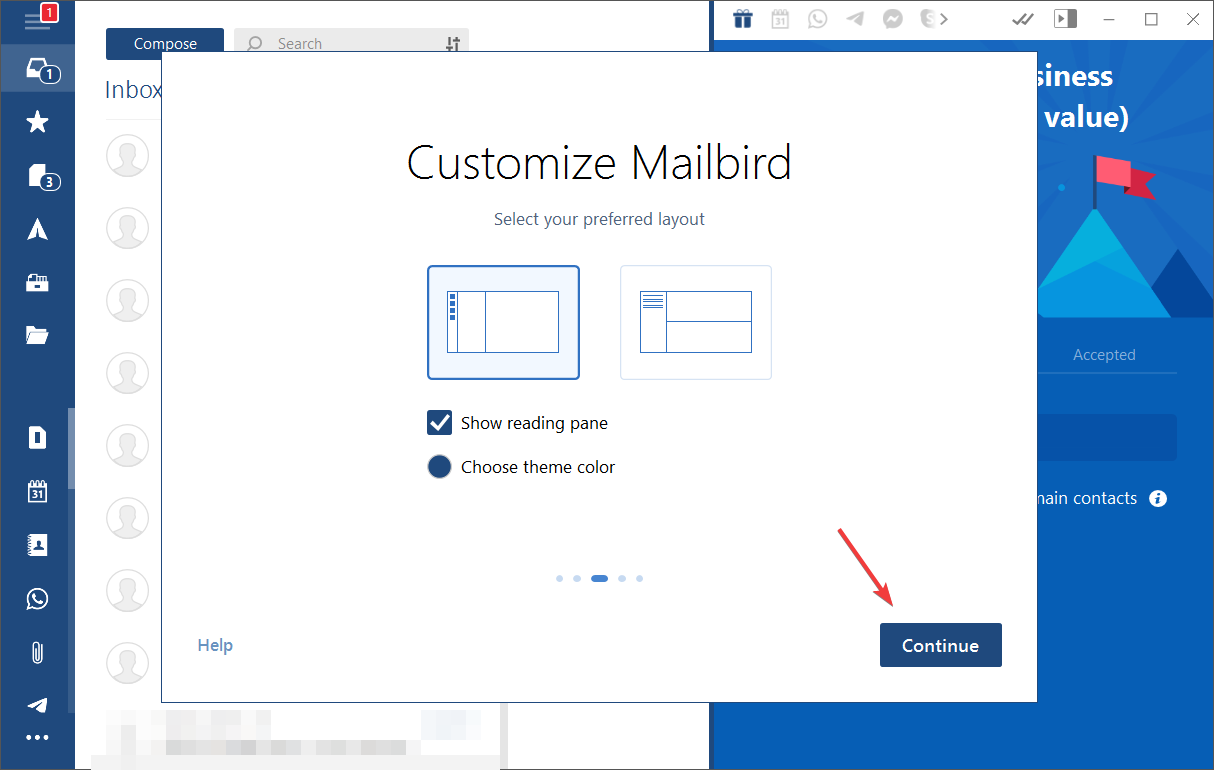
Task: Open the Attachments paperclip icon
Action: click(x=37, y=653)
